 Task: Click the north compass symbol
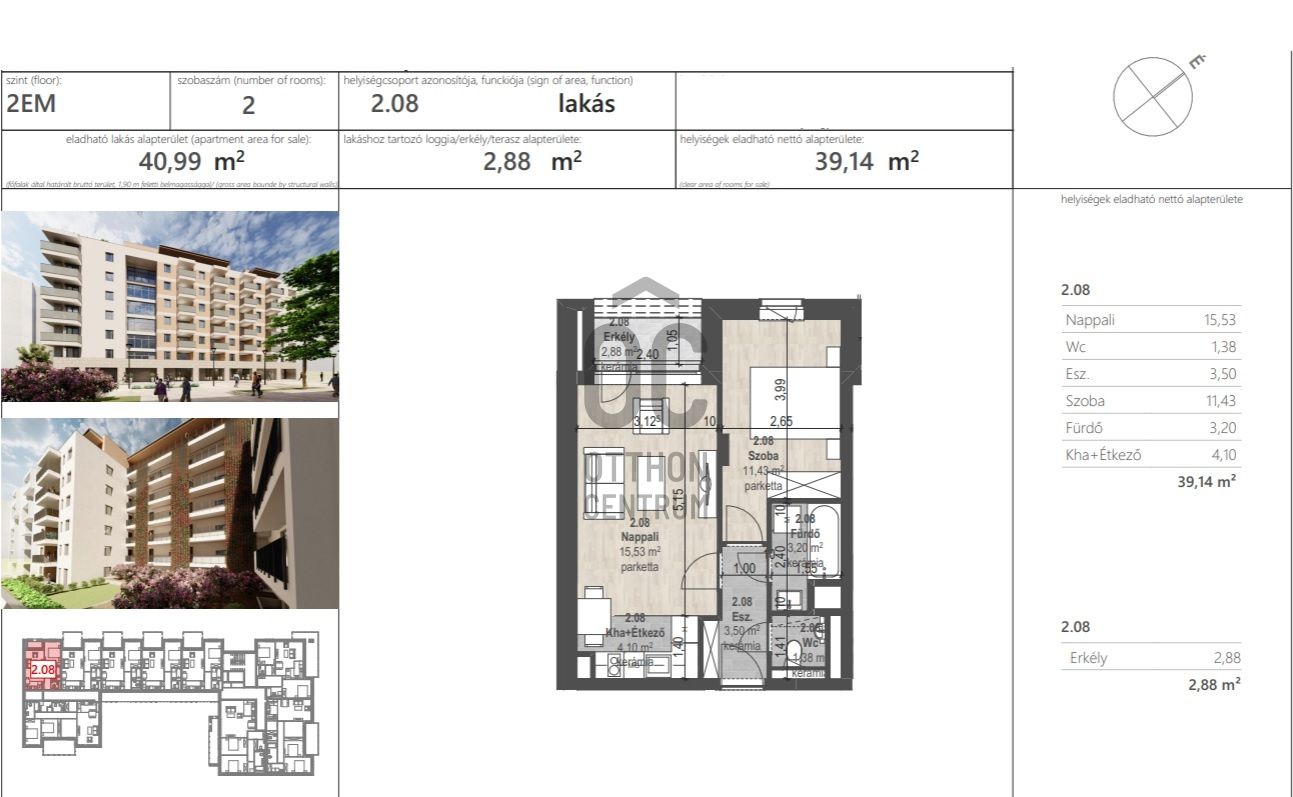1153,97
